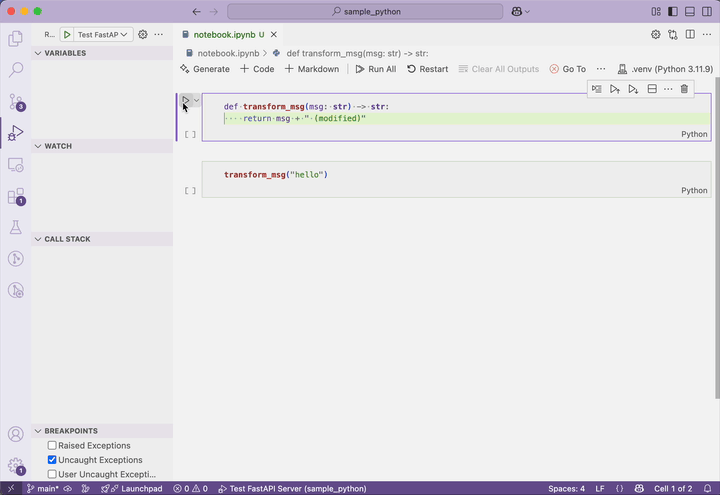Viewport: 720px width, 495px height.
Task: Enable the User Uncaught Exceptions checkbox
Action: (x=52, y=474)
